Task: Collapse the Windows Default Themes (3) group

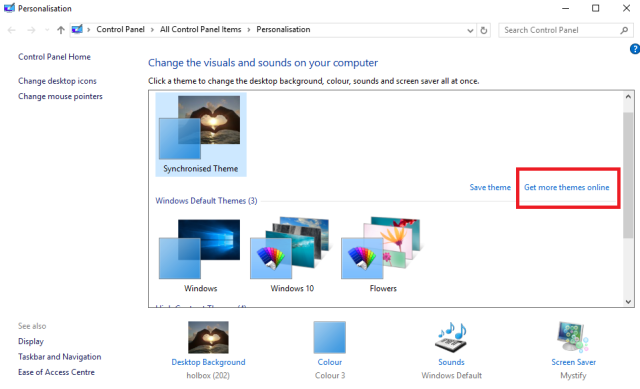Action: coord(206,201)
